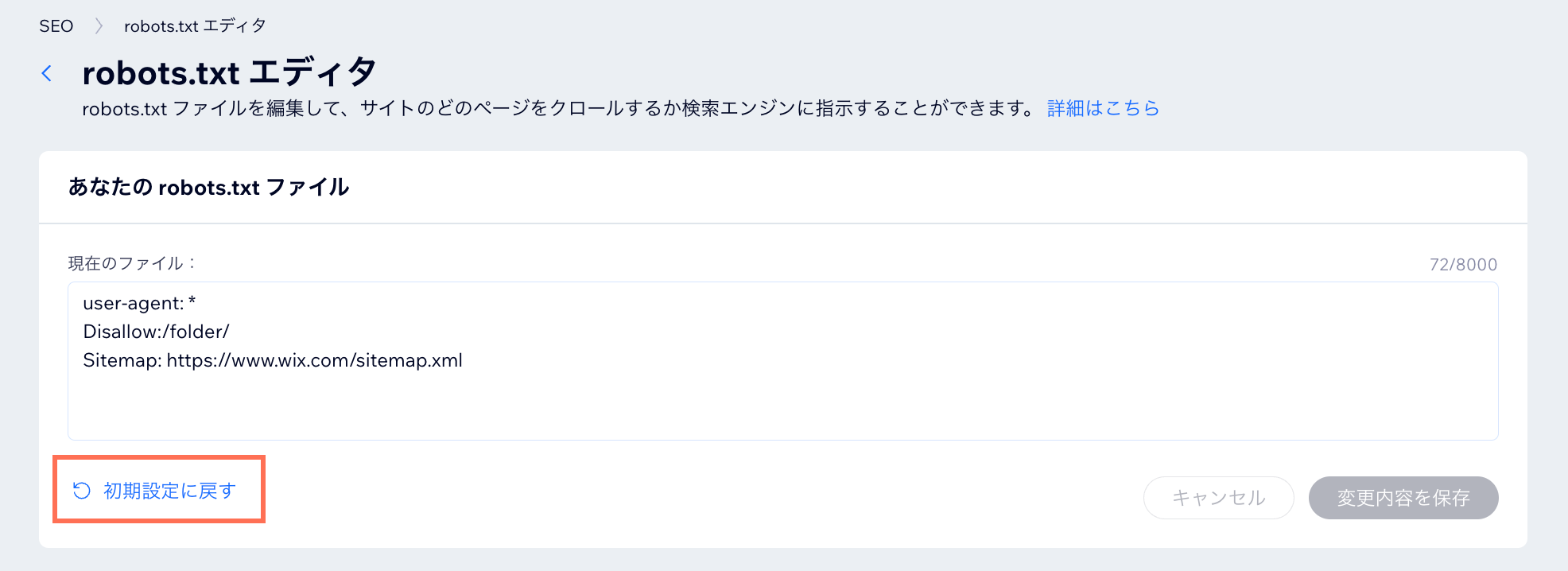Click the large robots.txt エディタ page title
The image size is (1568, 571).
pyautogui.click(x=229, y=73)
